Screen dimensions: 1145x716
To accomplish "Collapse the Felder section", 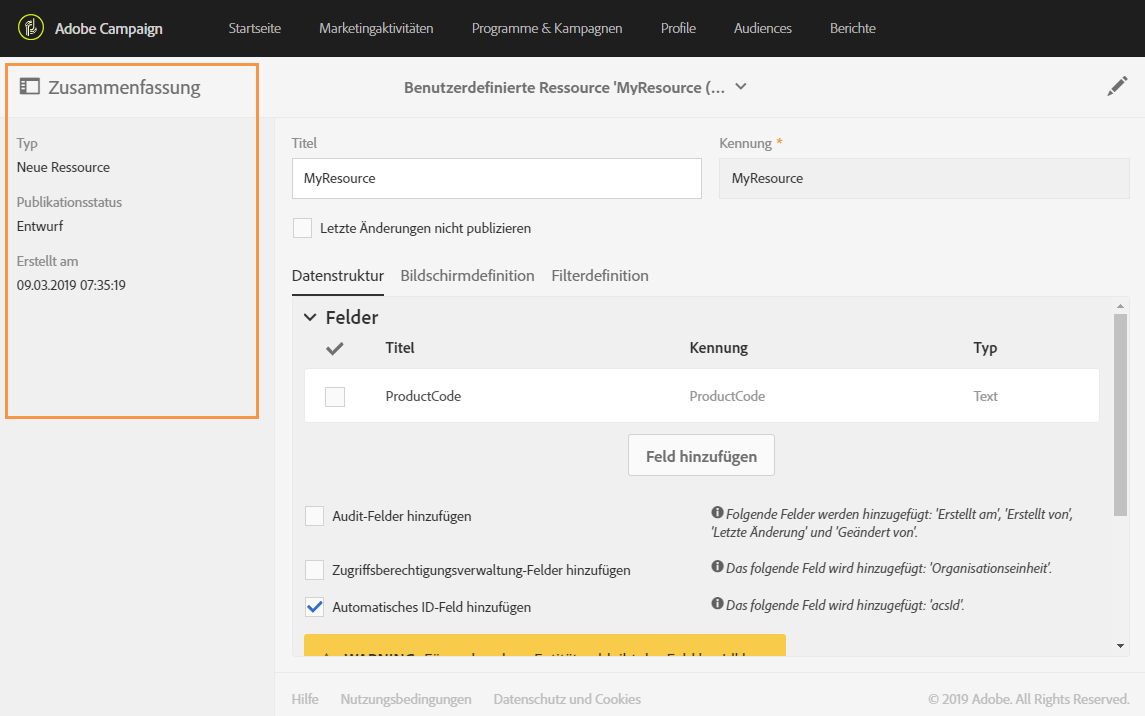I will pyautogui.click(x=310, y=318).
